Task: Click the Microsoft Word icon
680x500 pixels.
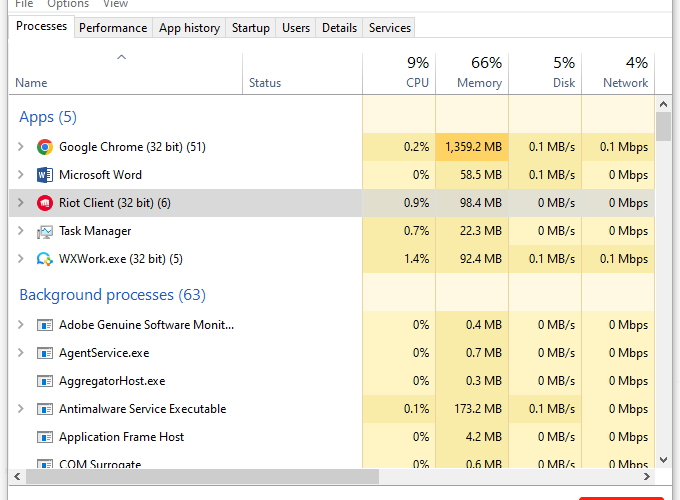Action: (x=45, y=175)
